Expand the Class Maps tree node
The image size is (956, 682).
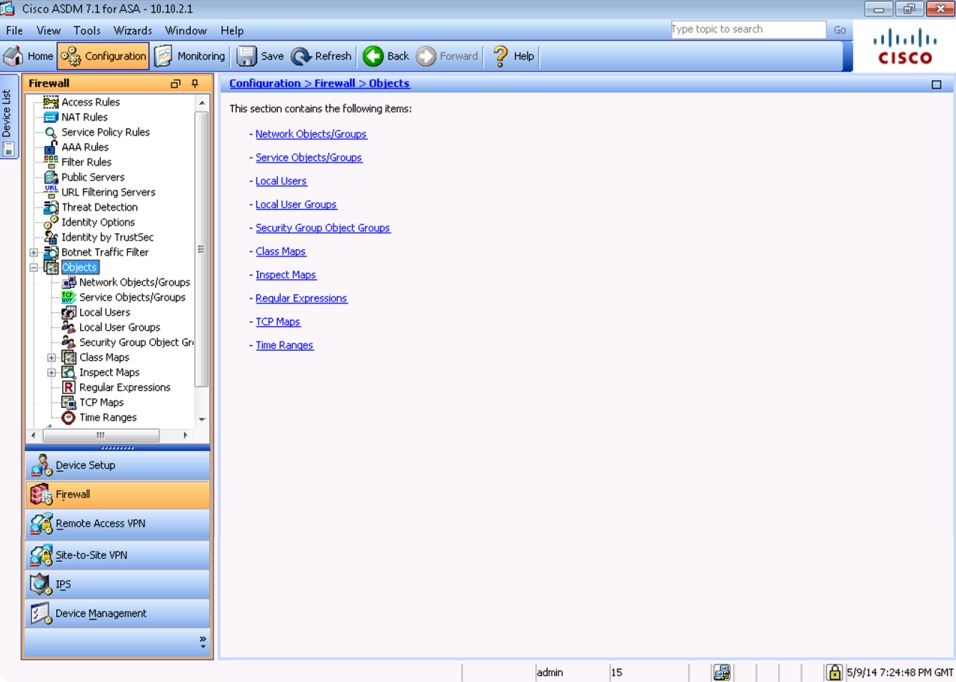pyautogui.click(x=52, y=357)
